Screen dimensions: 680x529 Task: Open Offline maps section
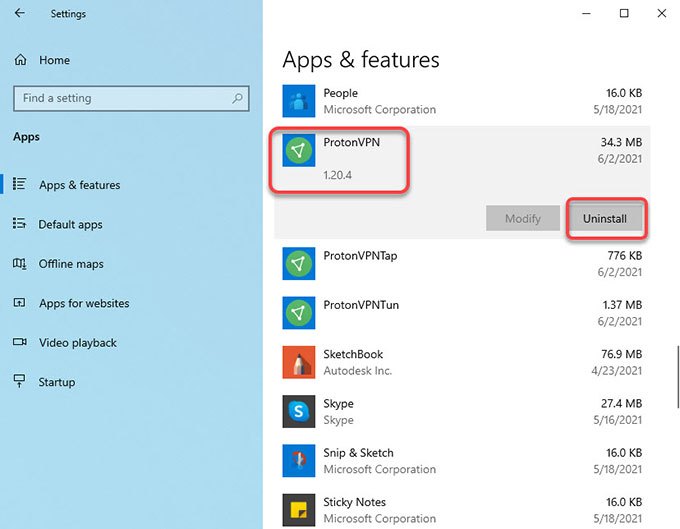tap(71, 264)
